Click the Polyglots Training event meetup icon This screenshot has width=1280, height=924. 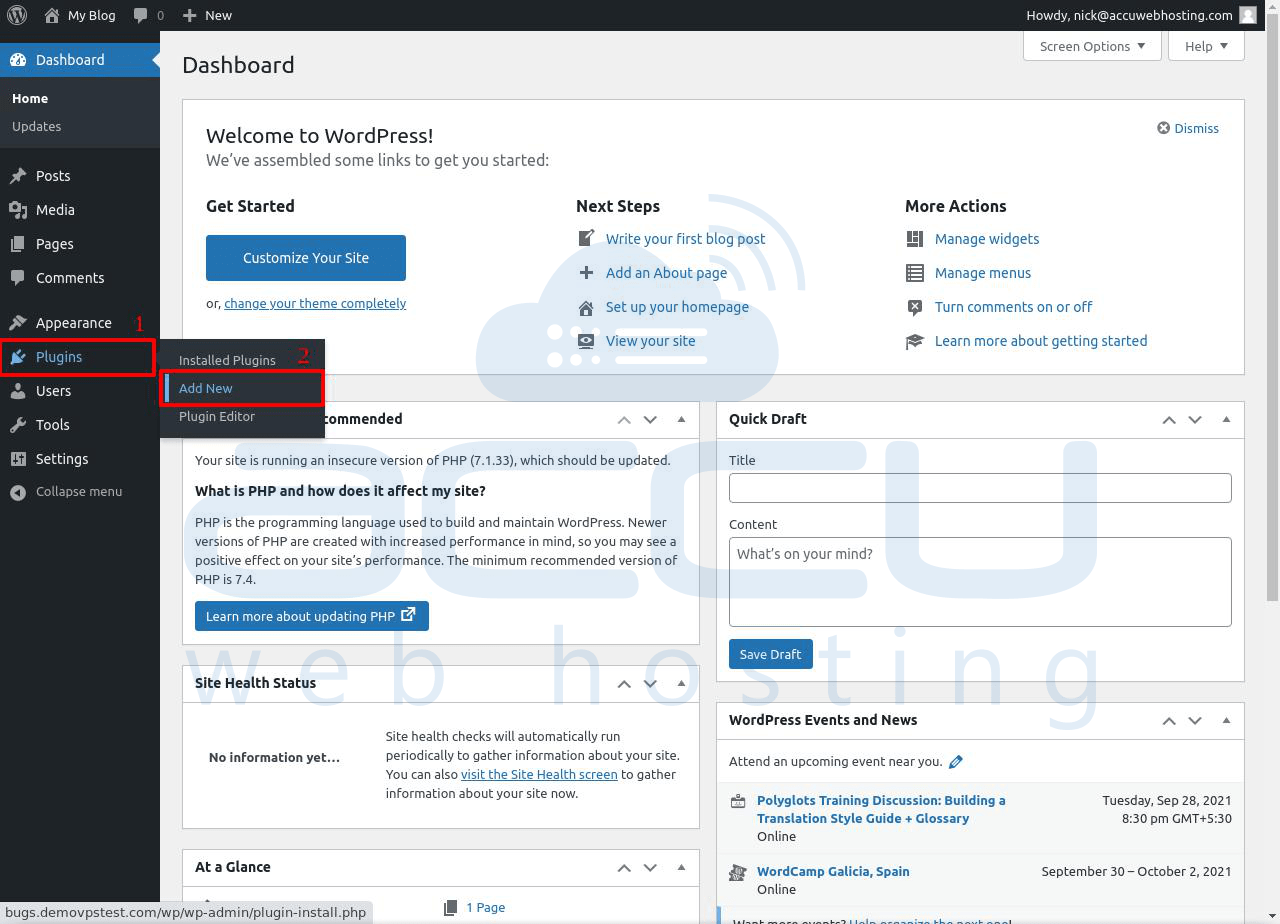pyautogui.click(x=738, y=801)
